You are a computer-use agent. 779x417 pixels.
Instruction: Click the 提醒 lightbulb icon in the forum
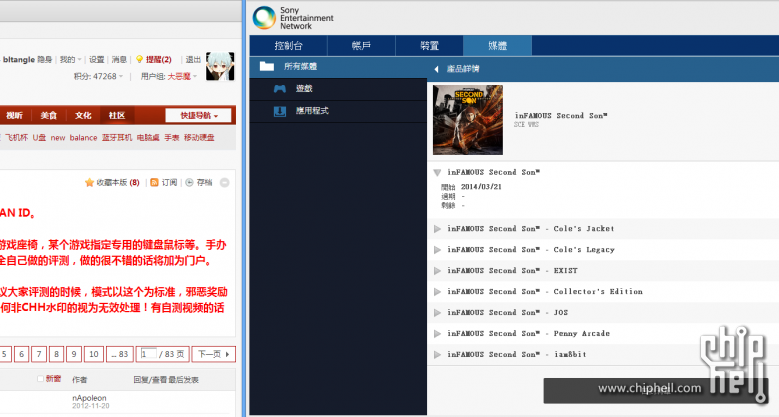pyautogui.click(x=139, y=60)
